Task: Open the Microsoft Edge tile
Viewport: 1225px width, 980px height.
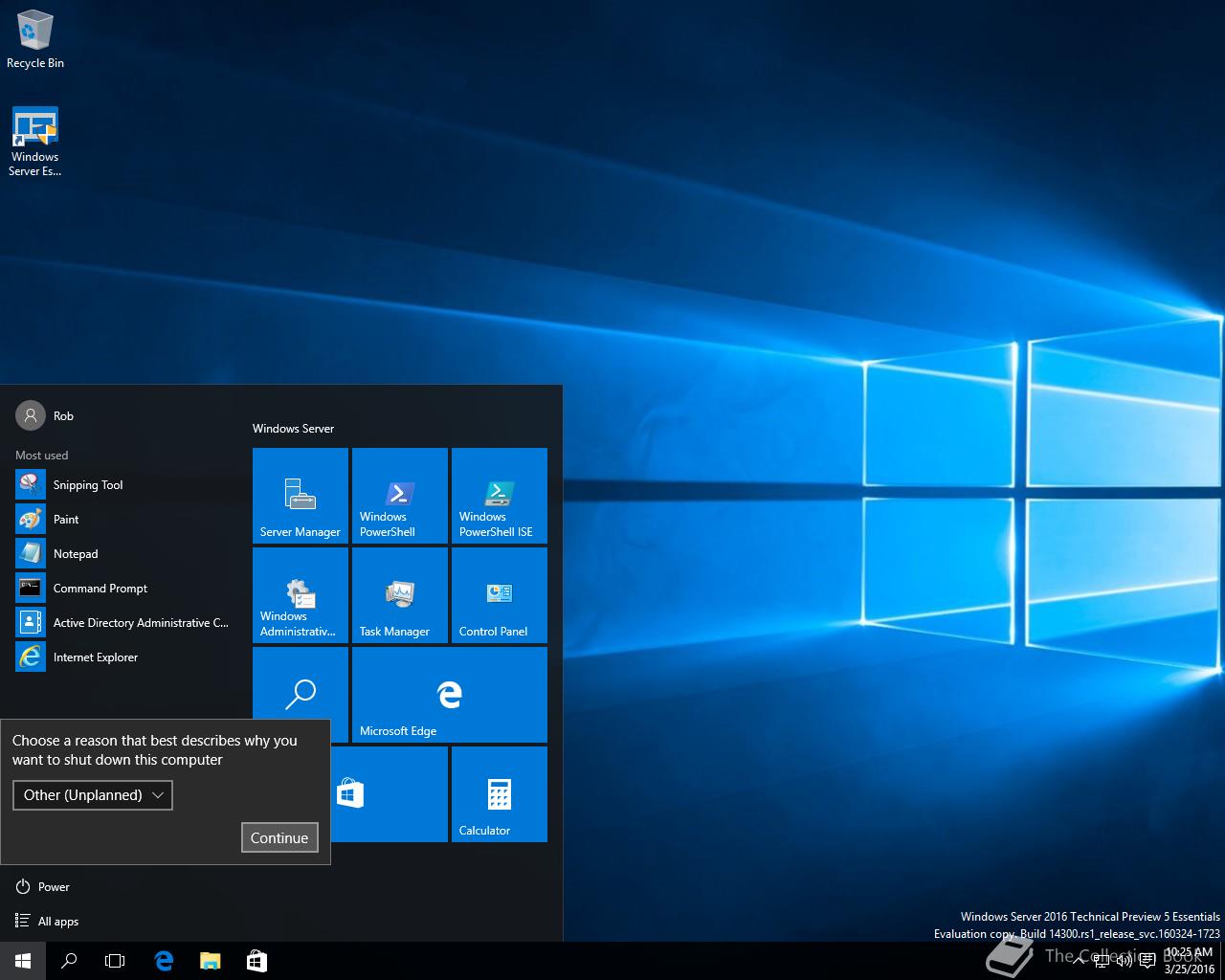Action: click(x=450, y=695)
